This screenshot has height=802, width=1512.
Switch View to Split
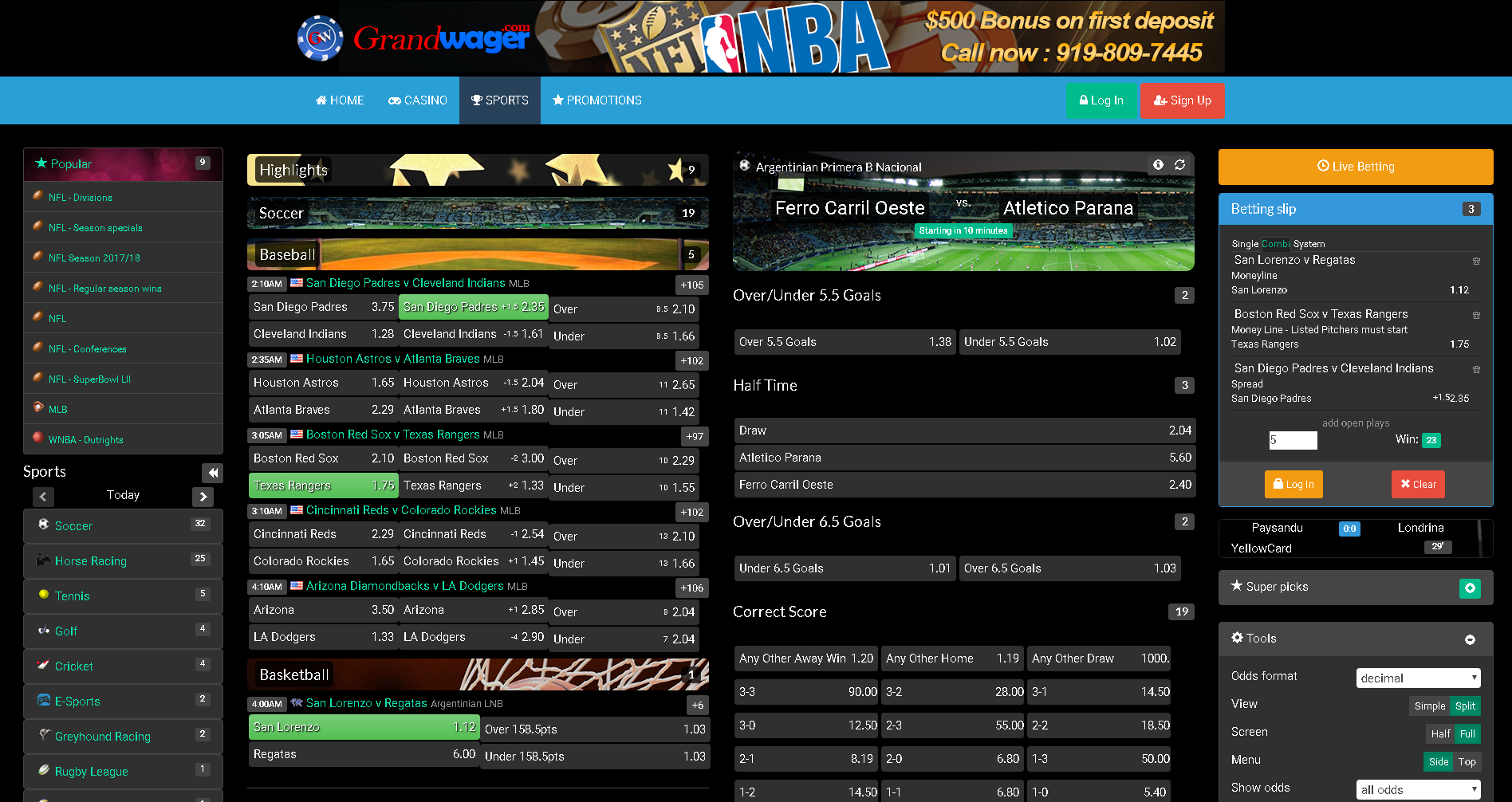(1465, 706)
